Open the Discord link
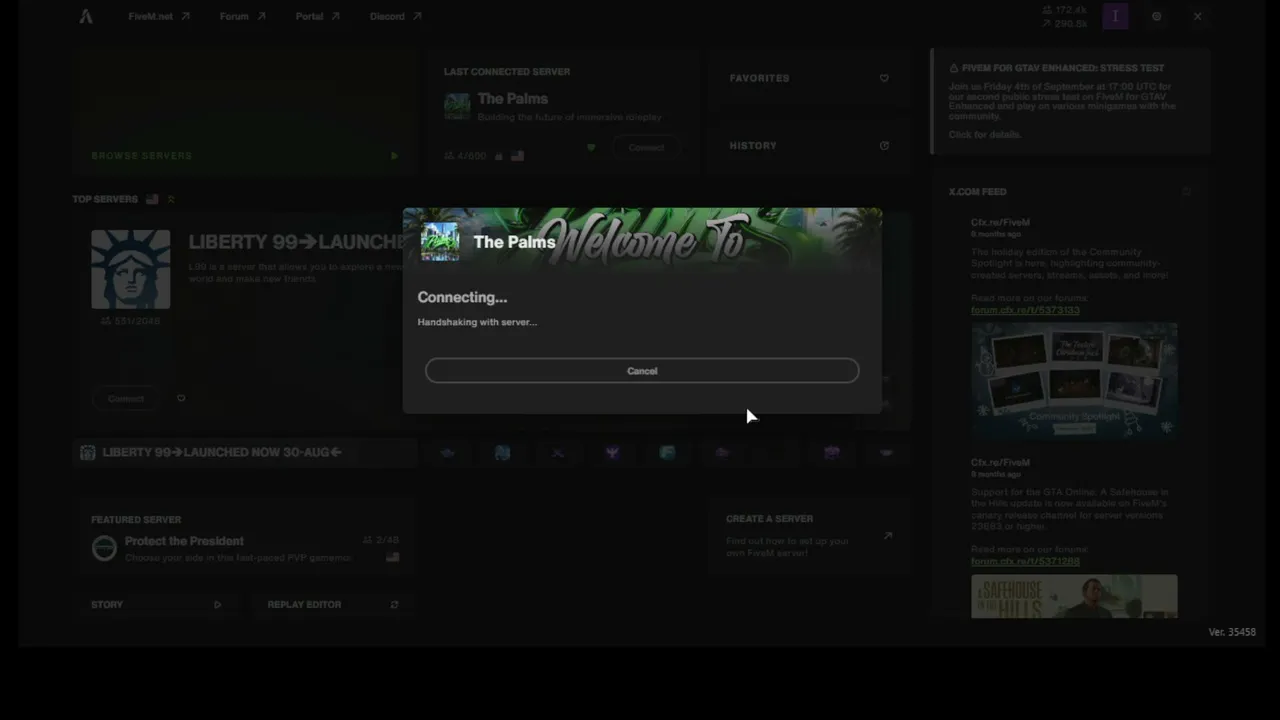This screenshot has width=1280, height=720. coord(396,16)
